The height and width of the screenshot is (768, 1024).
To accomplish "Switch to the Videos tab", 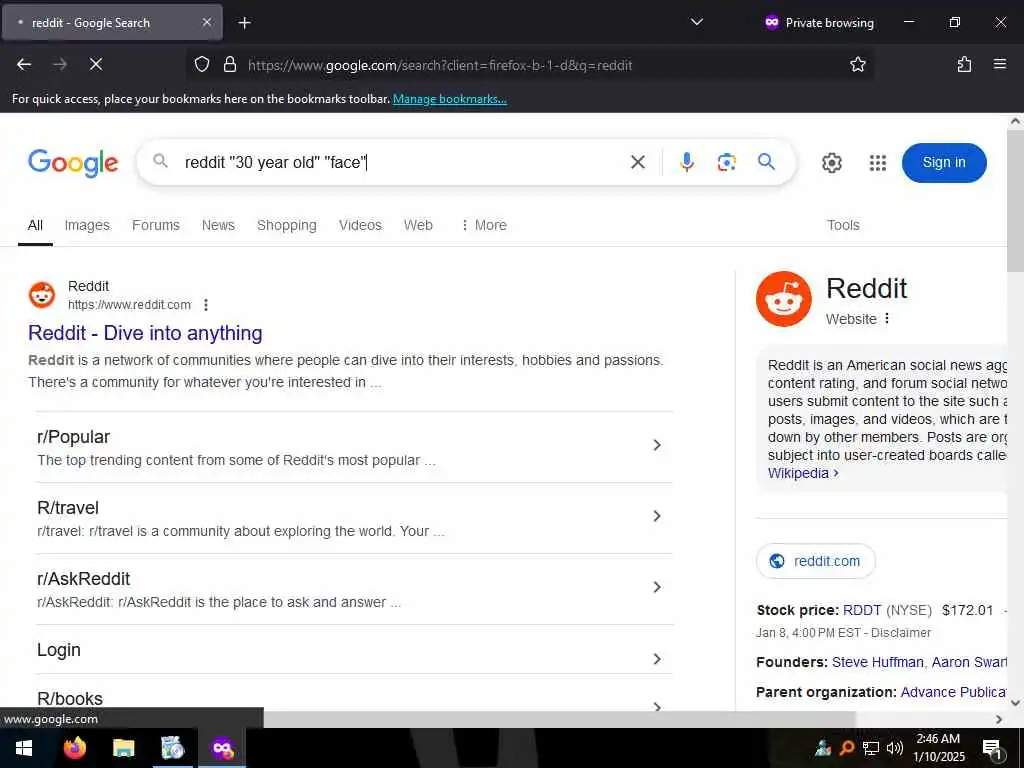I will click(360, 225).
